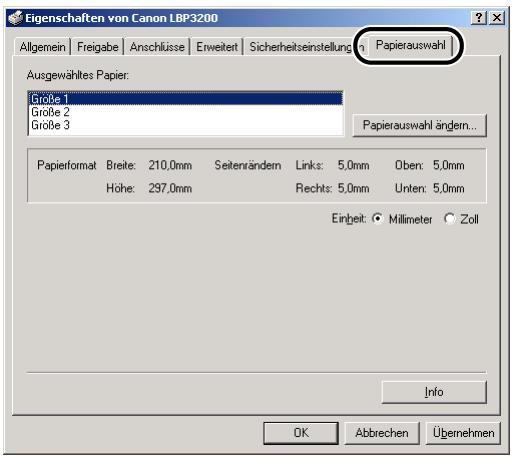Viewport: 512px width, 456px height.
Task: Close the Eigenschaften von Canon LBP3200 dialog
Action: [497, 18]
